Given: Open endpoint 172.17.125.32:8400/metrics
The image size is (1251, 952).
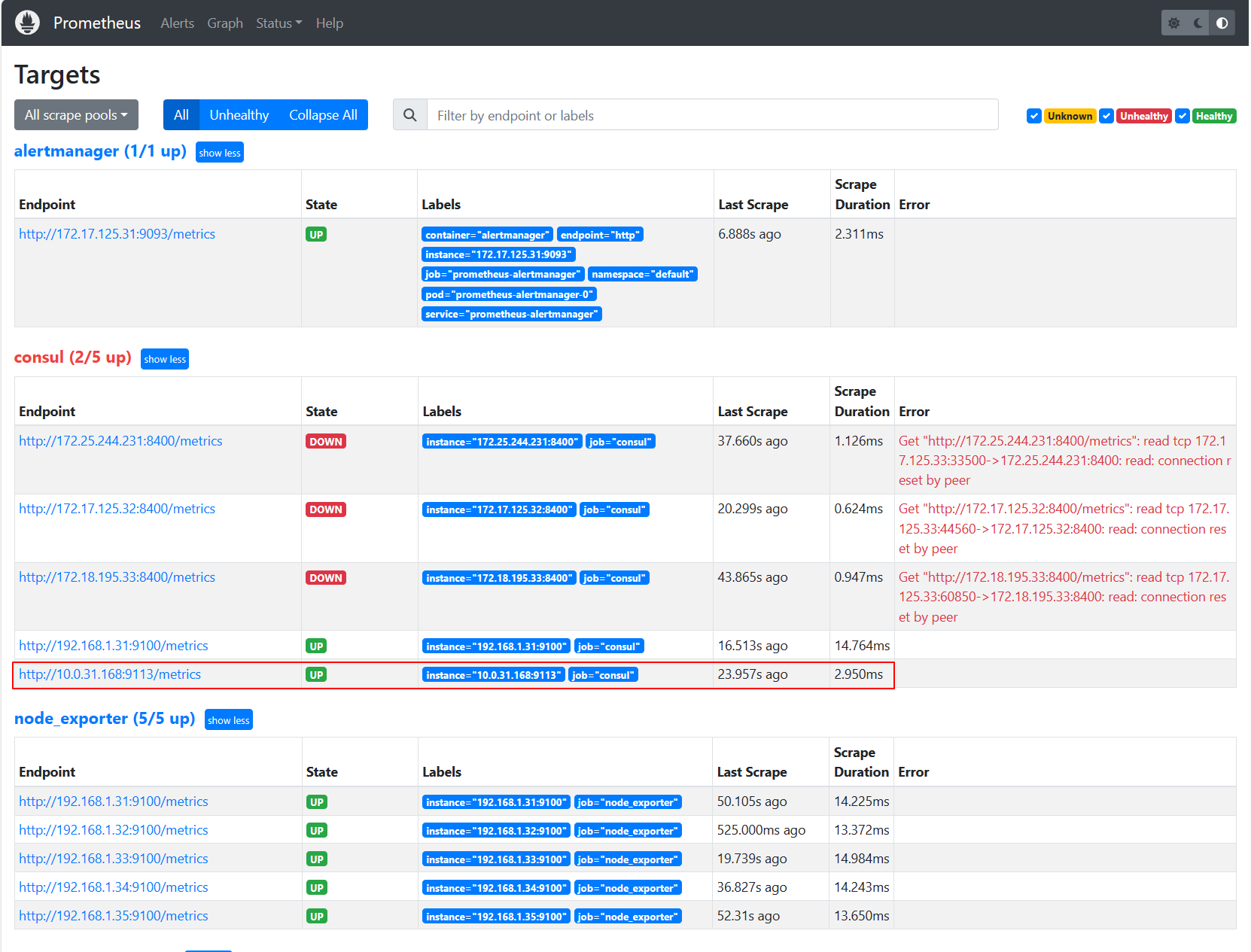Looking at the screenshot, I should [x=117, y=509].
